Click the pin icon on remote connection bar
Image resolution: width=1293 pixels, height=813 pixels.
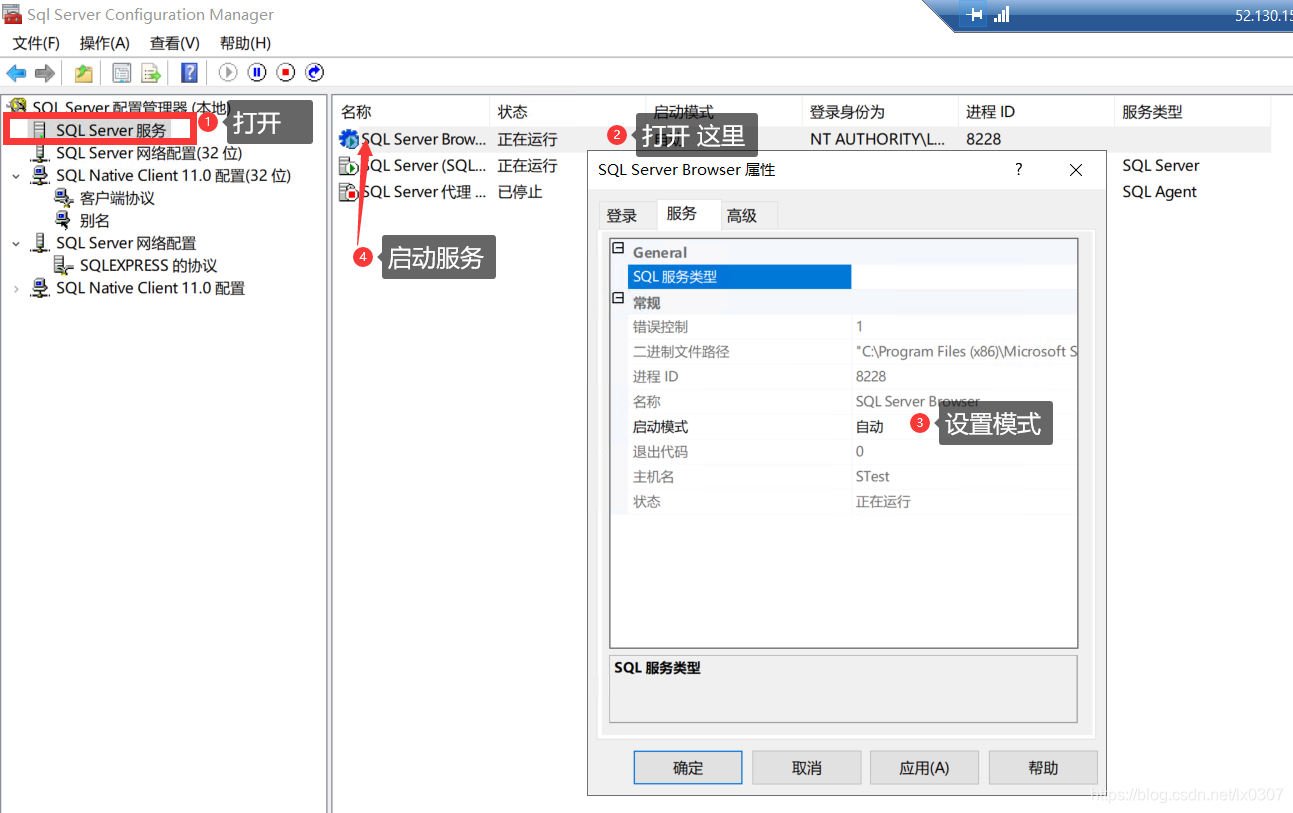click(976, 15)
